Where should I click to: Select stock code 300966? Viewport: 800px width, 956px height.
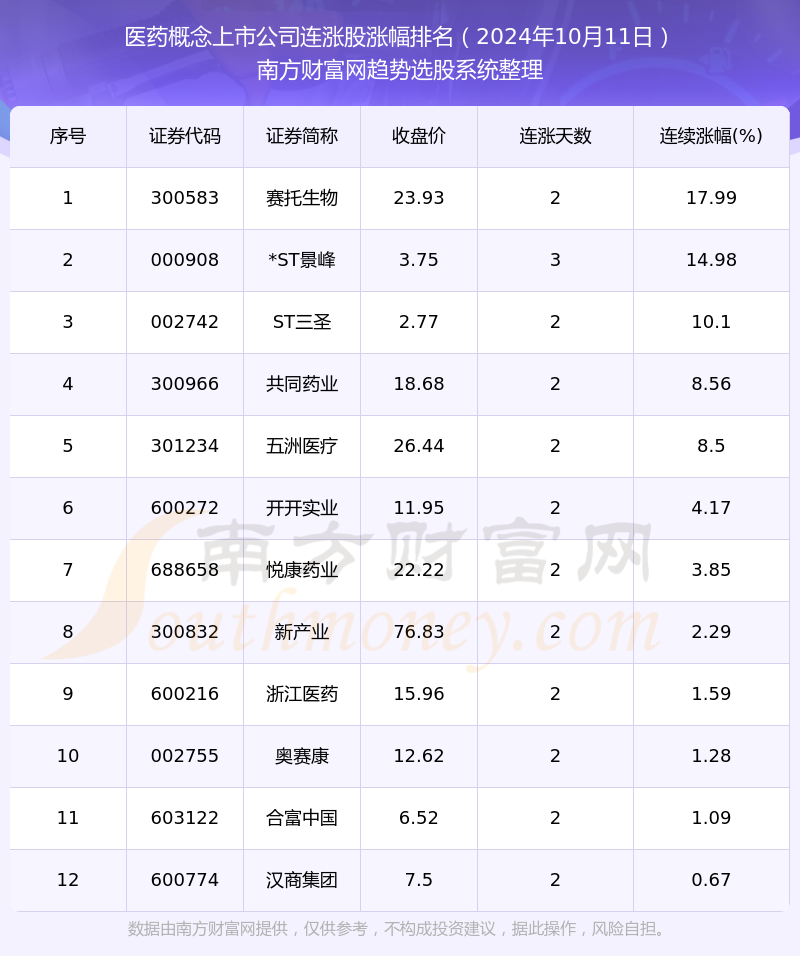[185, 384]
